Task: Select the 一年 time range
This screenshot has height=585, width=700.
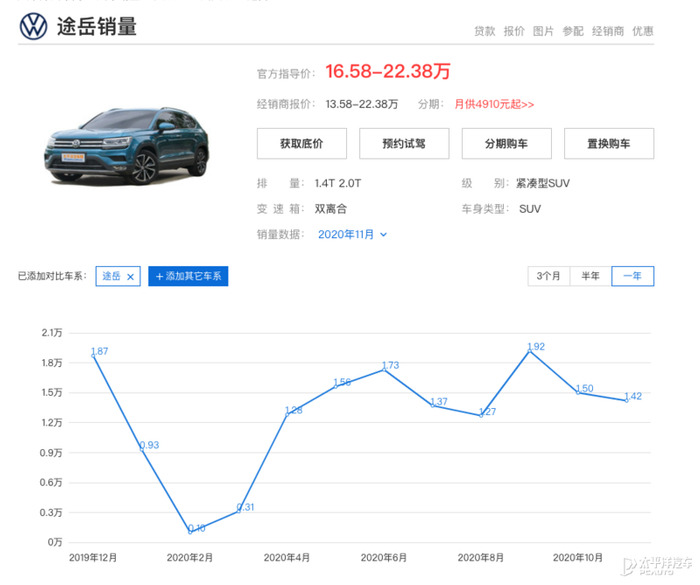Action: click(632, 276)
